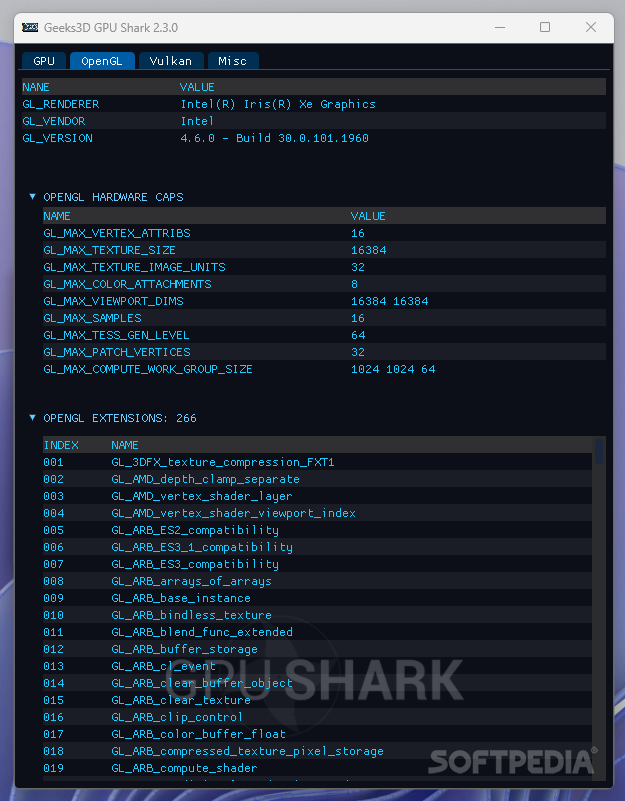Image resolution: width=625 pixels, height=801 pixels.
Task: Click the GL_MAX_VIEWPORT_DIMS row
Action: (325, 301)
